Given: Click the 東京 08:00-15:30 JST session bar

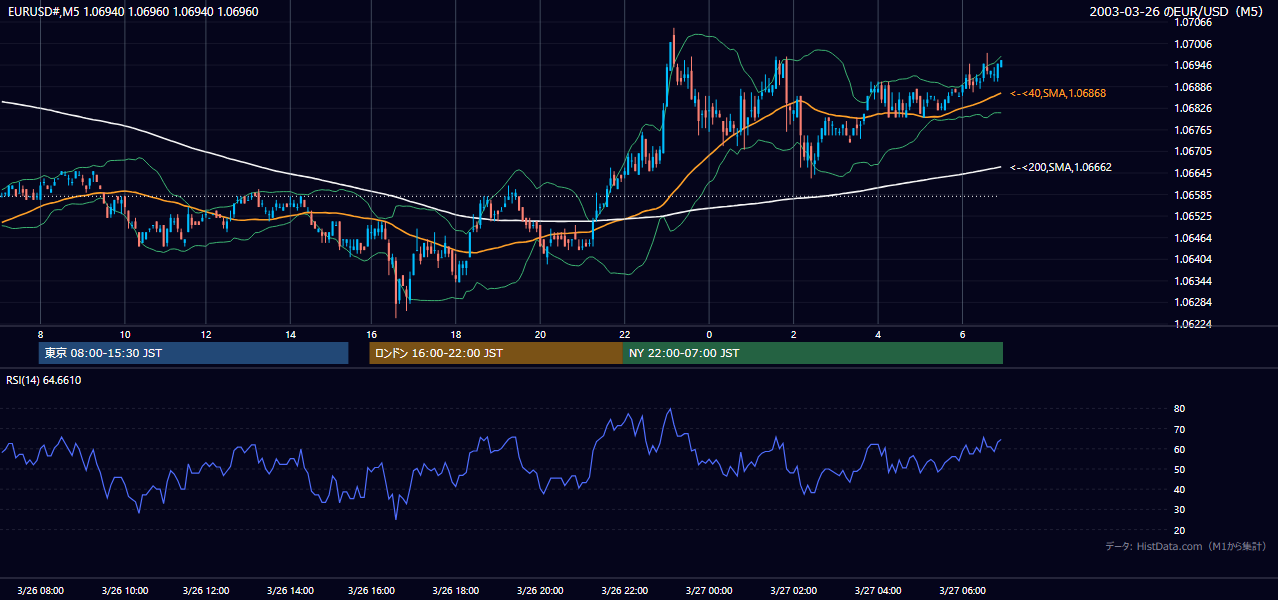Looking at the screenshot, I should [x=193, y=353].
